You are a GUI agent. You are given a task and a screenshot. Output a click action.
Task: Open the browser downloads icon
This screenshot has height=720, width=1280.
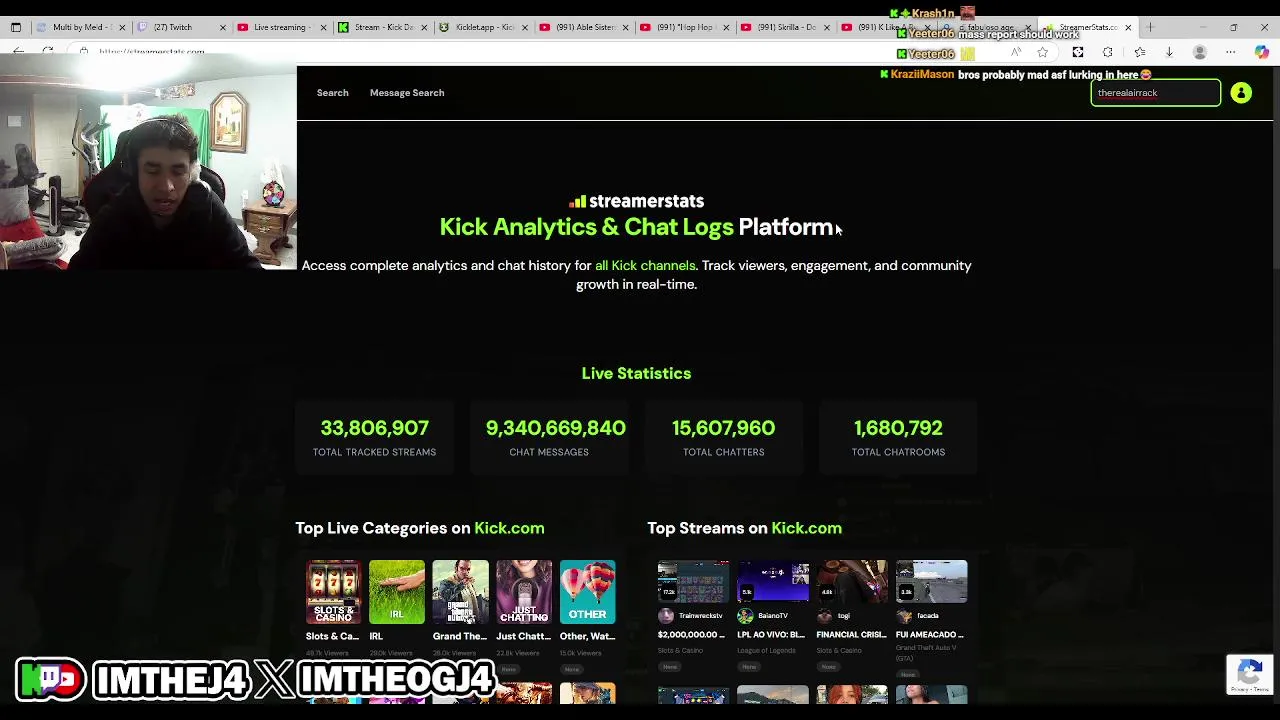[1169, 52]
